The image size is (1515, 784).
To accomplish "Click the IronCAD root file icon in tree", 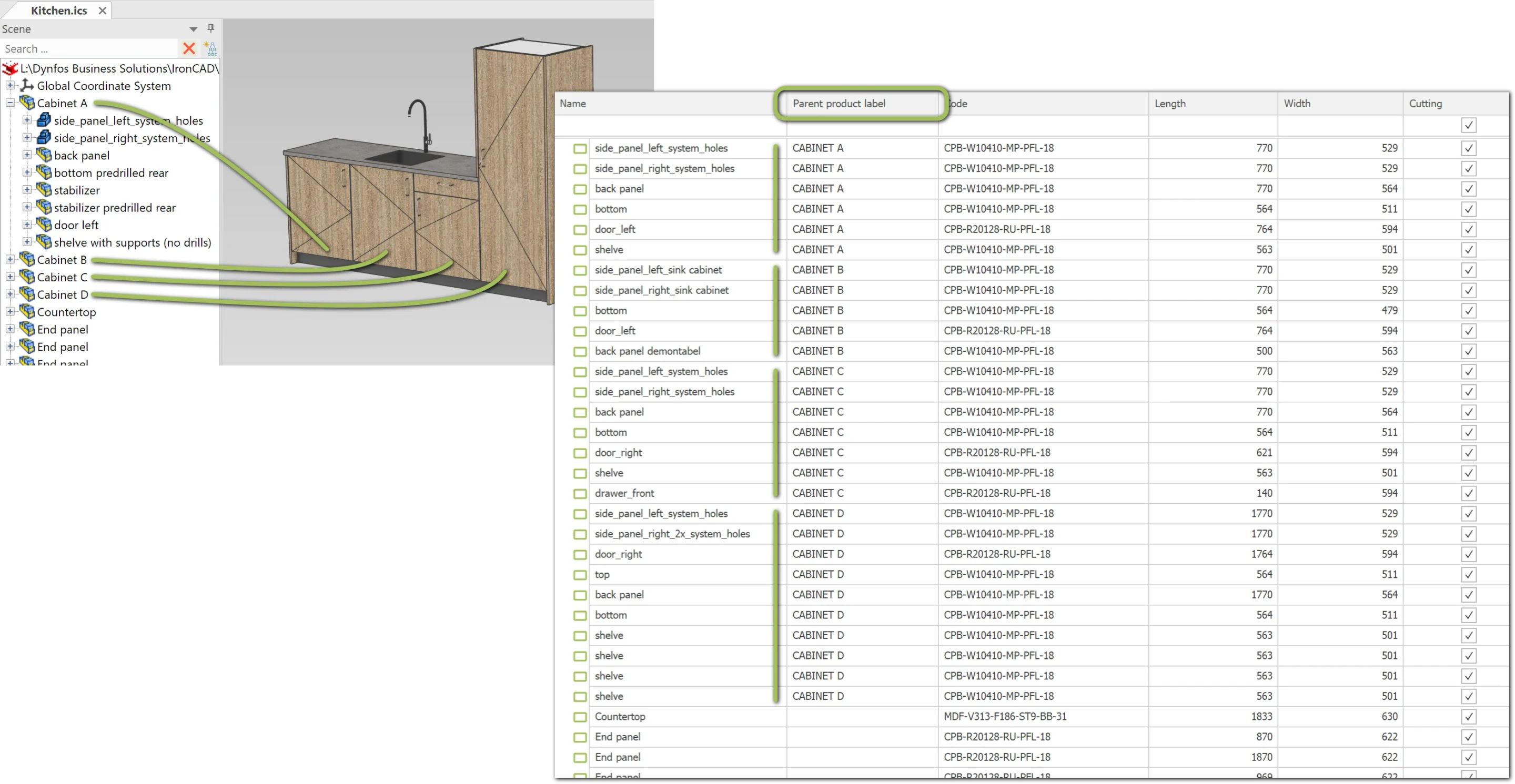I will coord(10,69).
